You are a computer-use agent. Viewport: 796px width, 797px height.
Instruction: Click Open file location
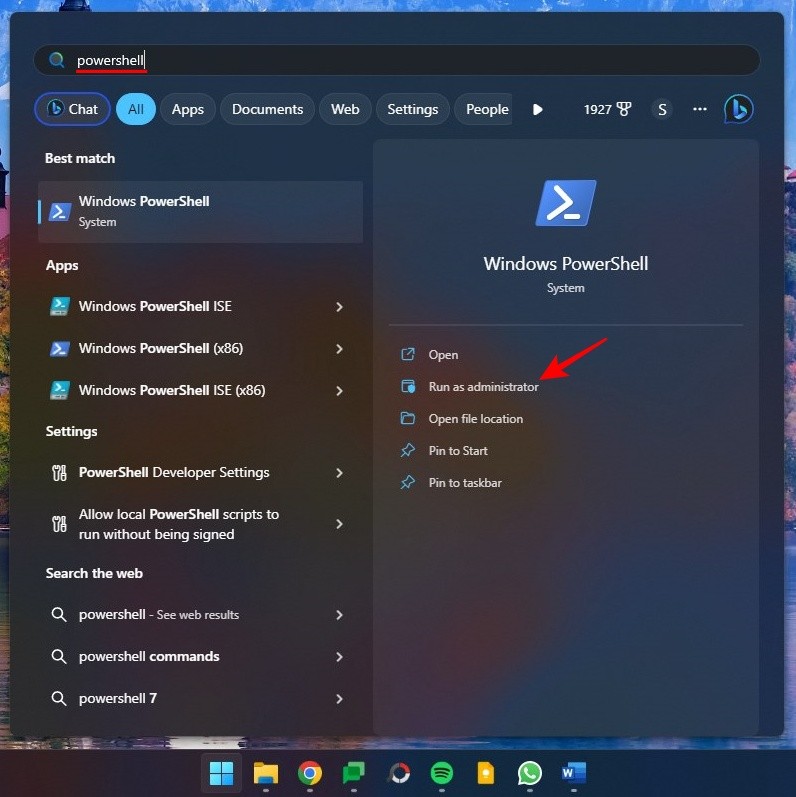click(475, 419)
